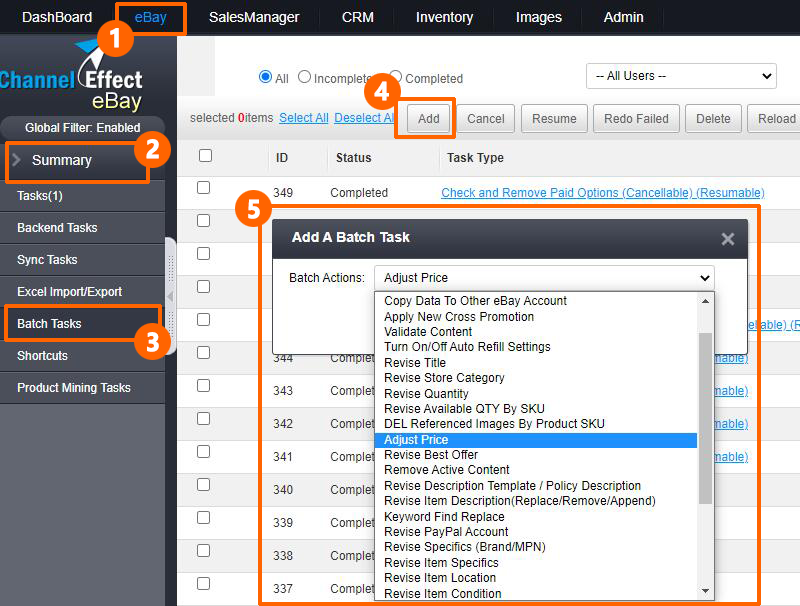The height and width of the screenshot is (606, 800).
Task: Click the Delete button
Action: click(x=713, y=118)
